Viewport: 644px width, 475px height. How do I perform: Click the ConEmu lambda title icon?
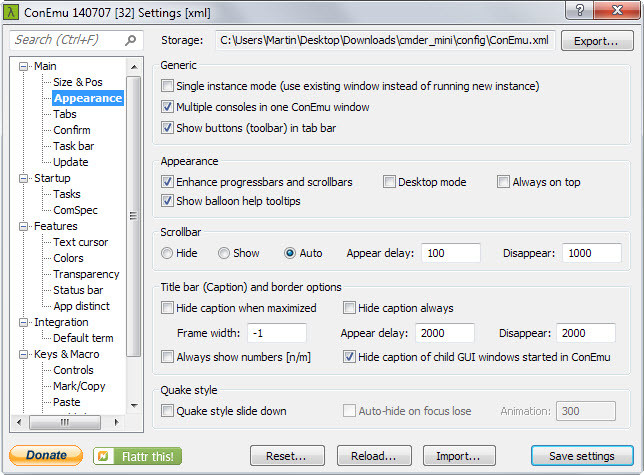(11, 12)
